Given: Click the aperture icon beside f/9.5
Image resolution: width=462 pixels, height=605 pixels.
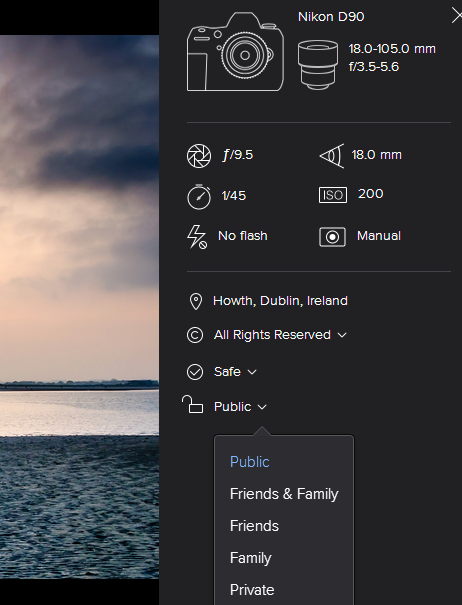Looking at the screenshot, I should (x=199, y=156).
